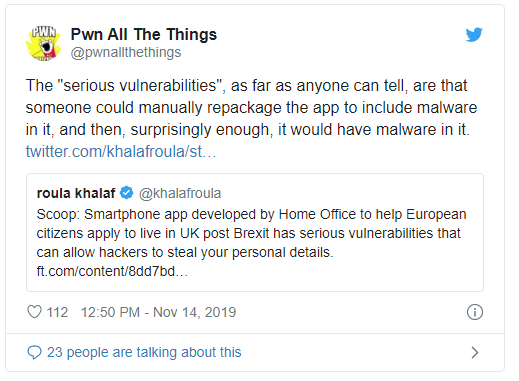Like the tweet with heart icon
The height and width of the screenshot is (381, 519).
[x=34, y=312]
